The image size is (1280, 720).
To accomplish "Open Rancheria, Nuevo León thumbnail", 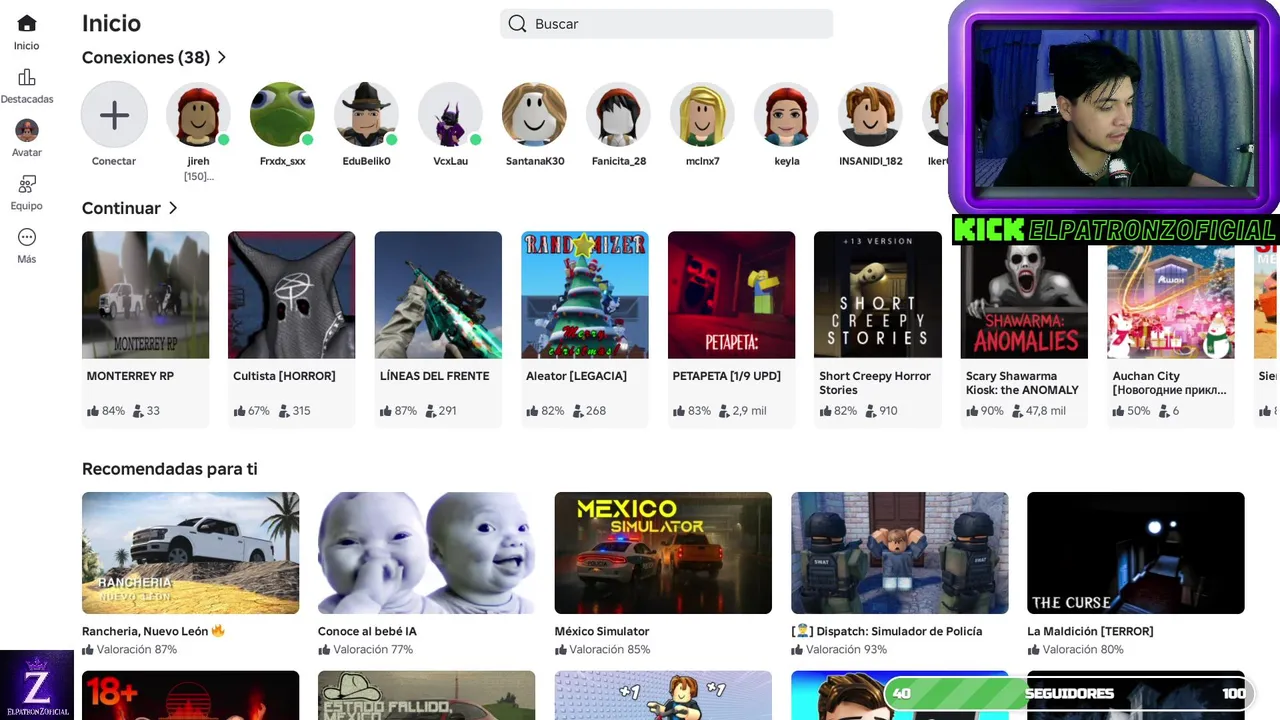I will coord(190,553).
